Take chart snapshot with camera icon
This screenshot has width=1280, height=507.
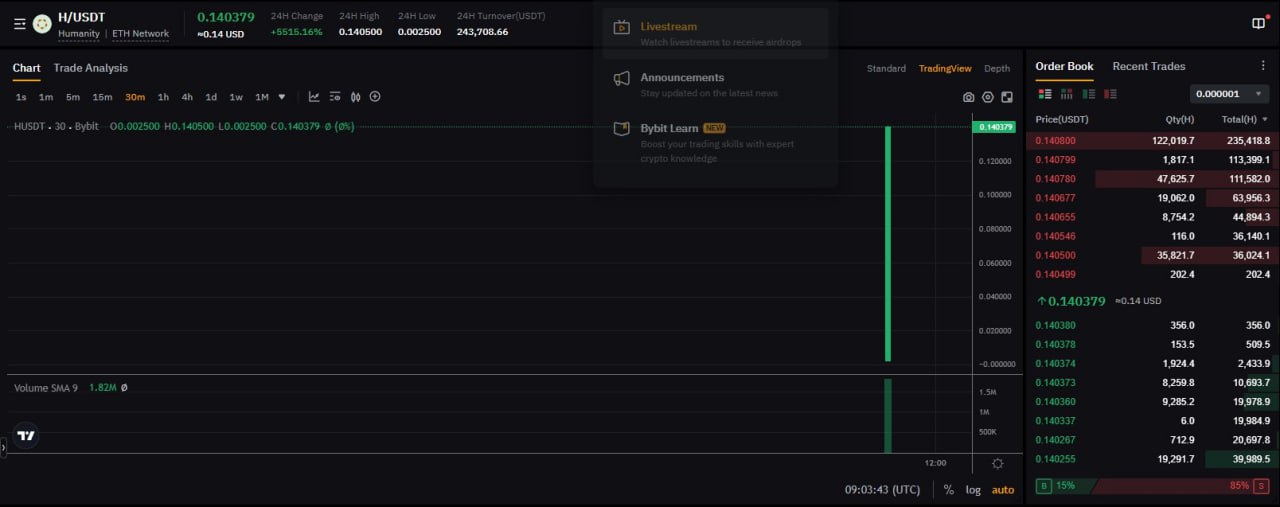(x=968, y=97)
